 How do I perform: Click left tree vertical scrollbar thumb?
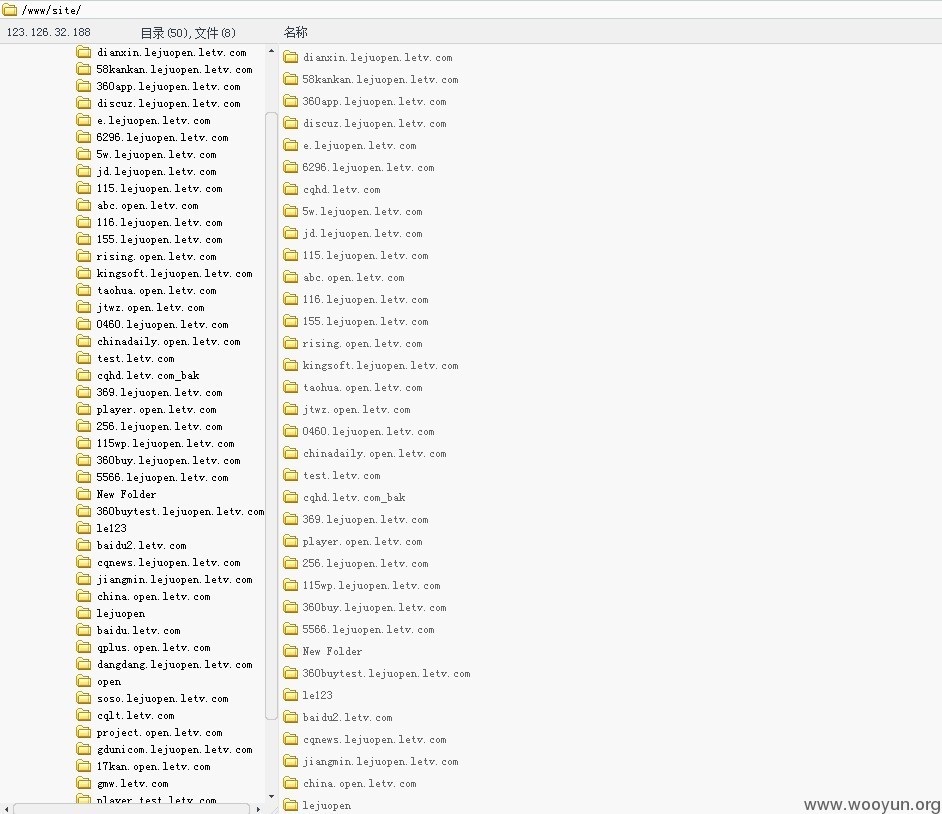271,415
